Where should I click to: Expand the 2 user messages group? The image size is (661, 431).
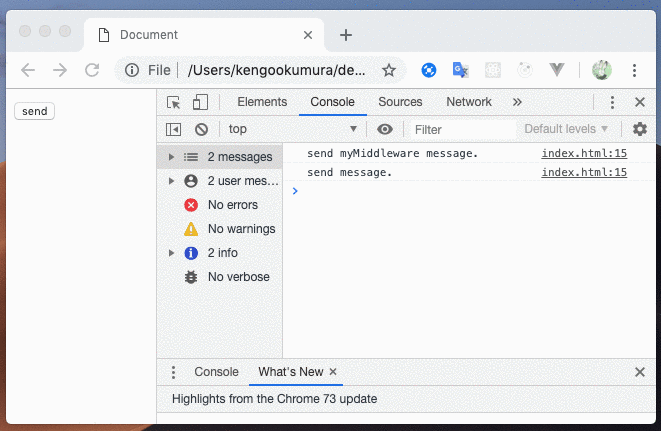point(171,181)
